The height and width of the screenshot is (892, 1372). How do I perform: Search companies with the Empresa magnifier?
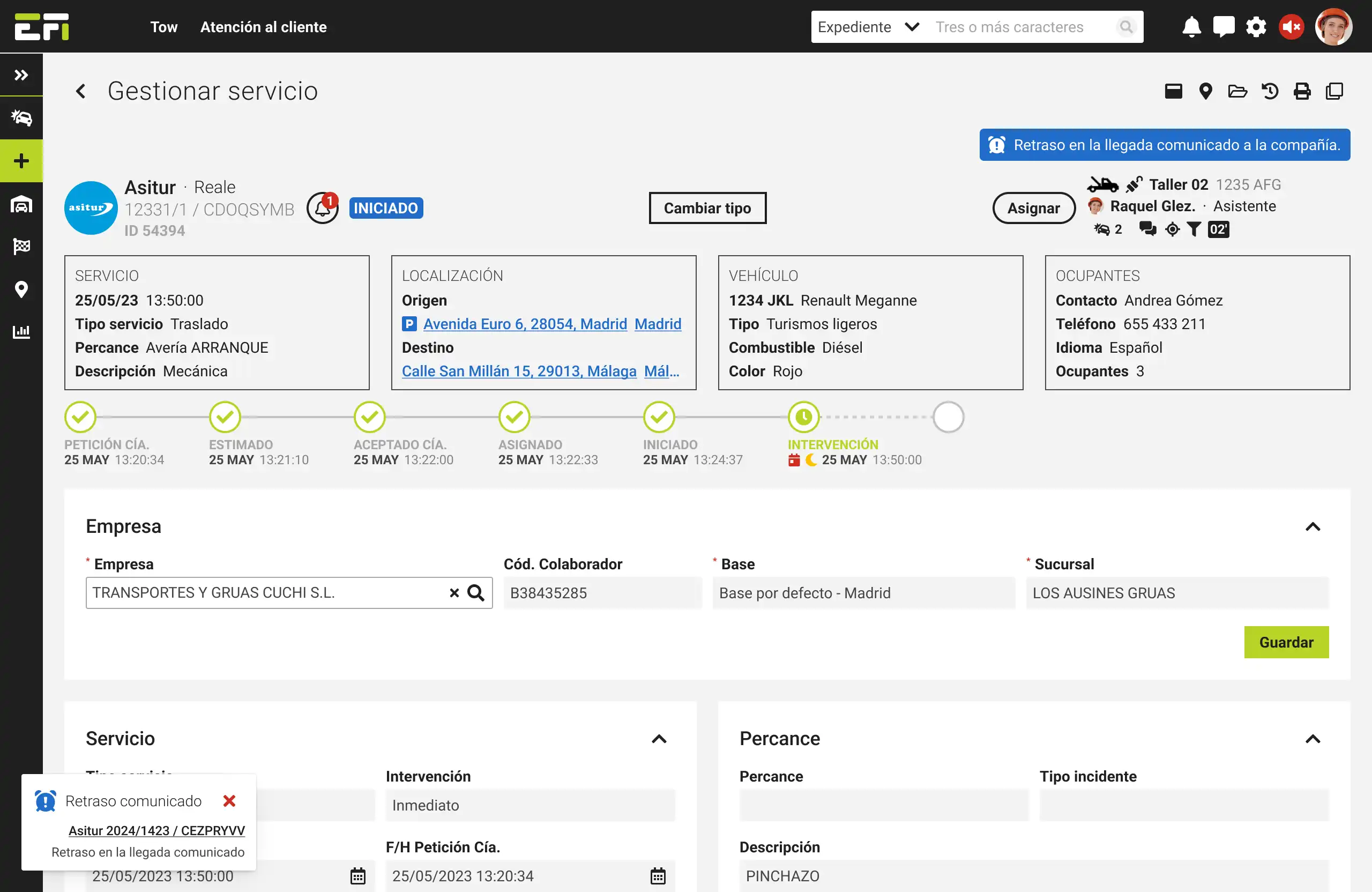point(475,593)
